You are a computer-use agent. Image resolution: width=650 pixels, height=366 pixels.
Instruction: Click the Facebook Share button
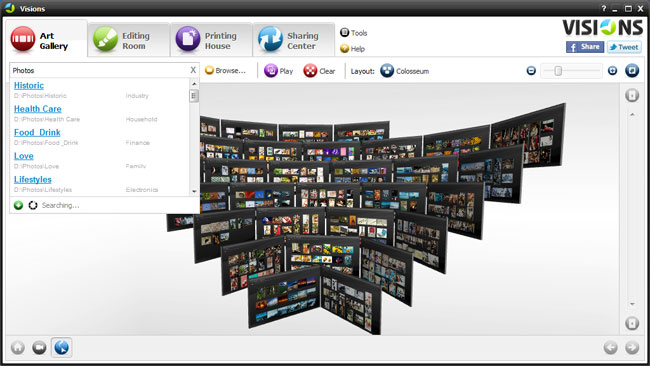pos(585,47)
